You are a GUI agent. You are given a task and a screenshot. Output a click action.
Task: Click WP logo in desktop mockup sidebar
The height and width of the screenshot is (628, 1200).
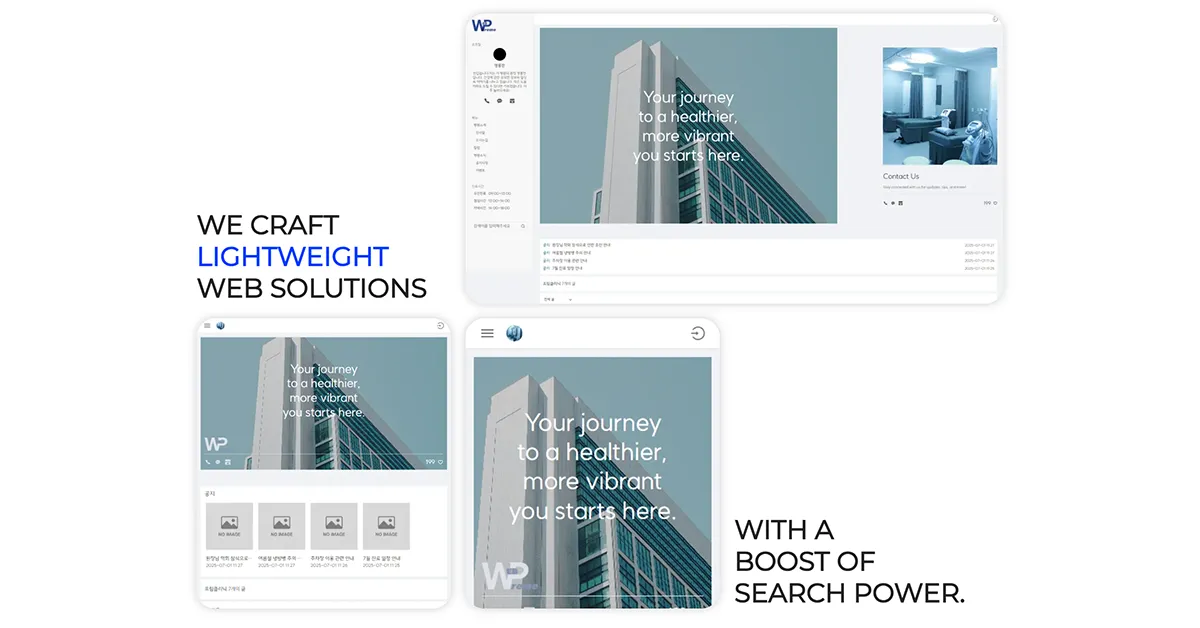484,26
